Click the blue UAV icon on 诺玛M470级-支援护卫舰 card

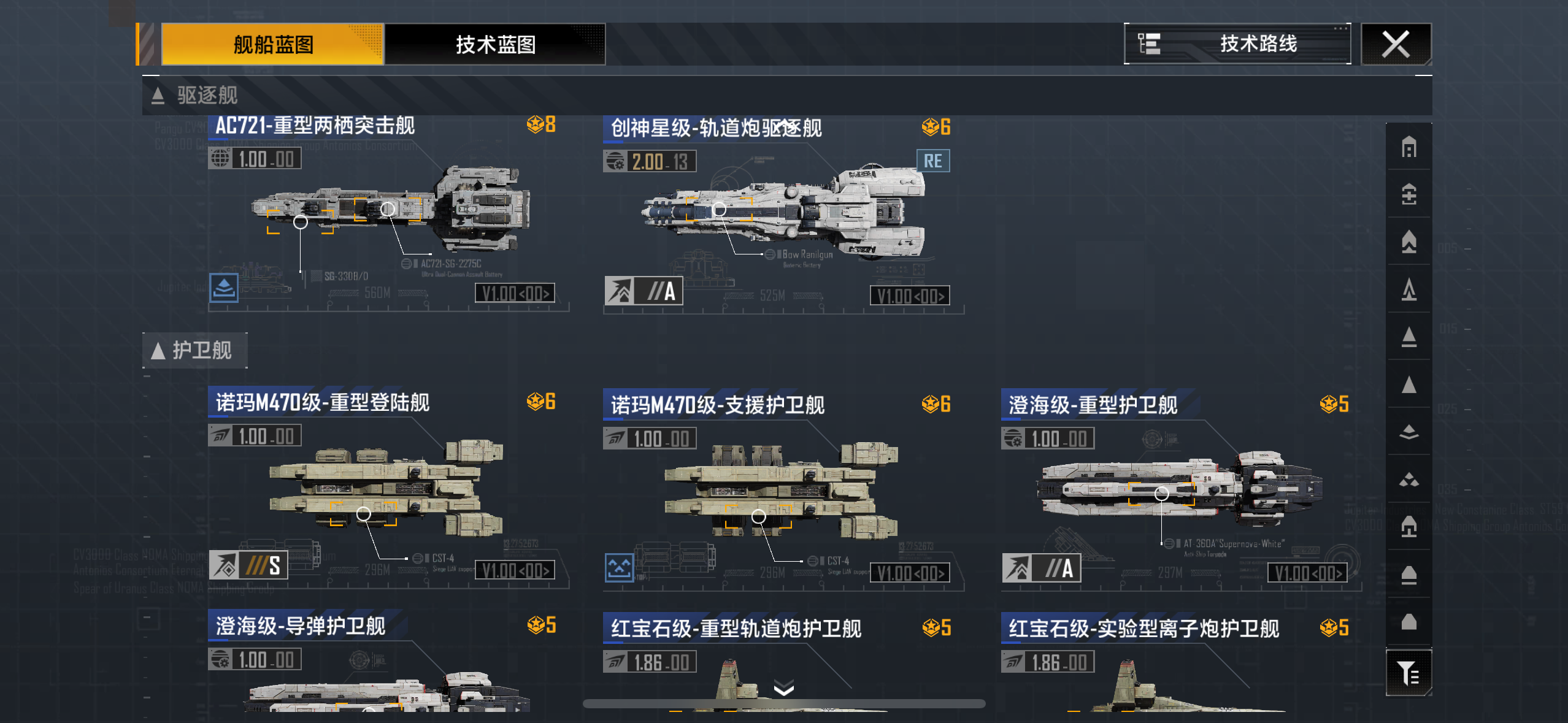tap(619, 567)
